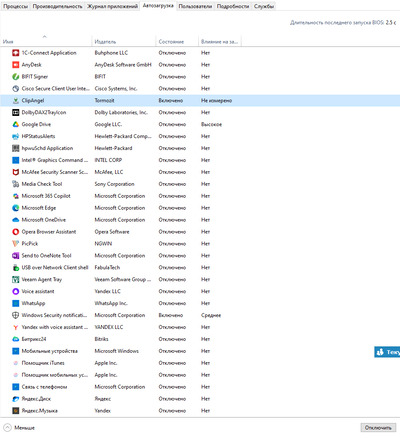Open the Службы tab
Viewport: 400px width, 438px height.
(x=264, y=6)
